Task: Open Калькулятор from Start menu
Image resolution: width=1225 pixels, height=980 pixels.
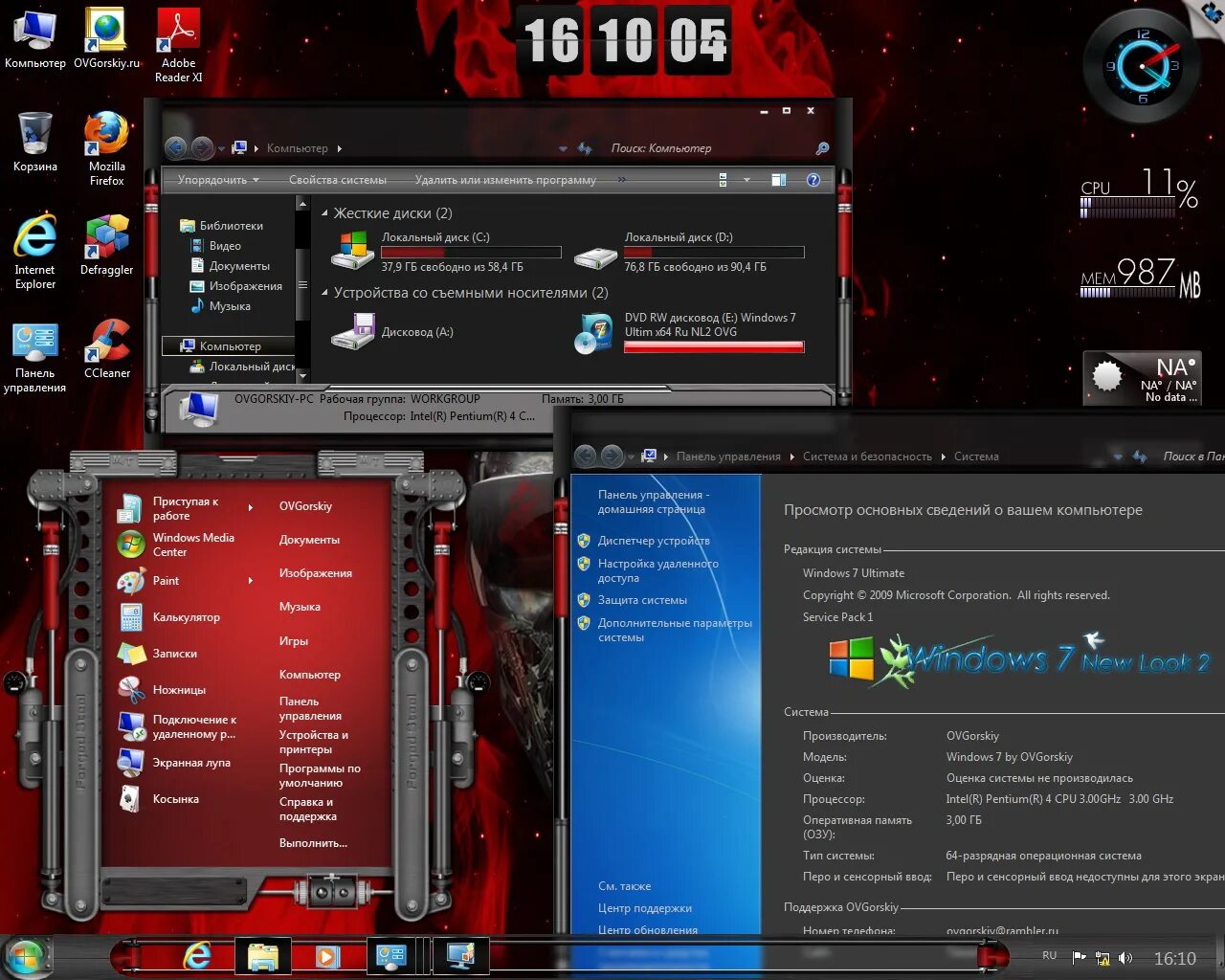Action: point(186,617)
